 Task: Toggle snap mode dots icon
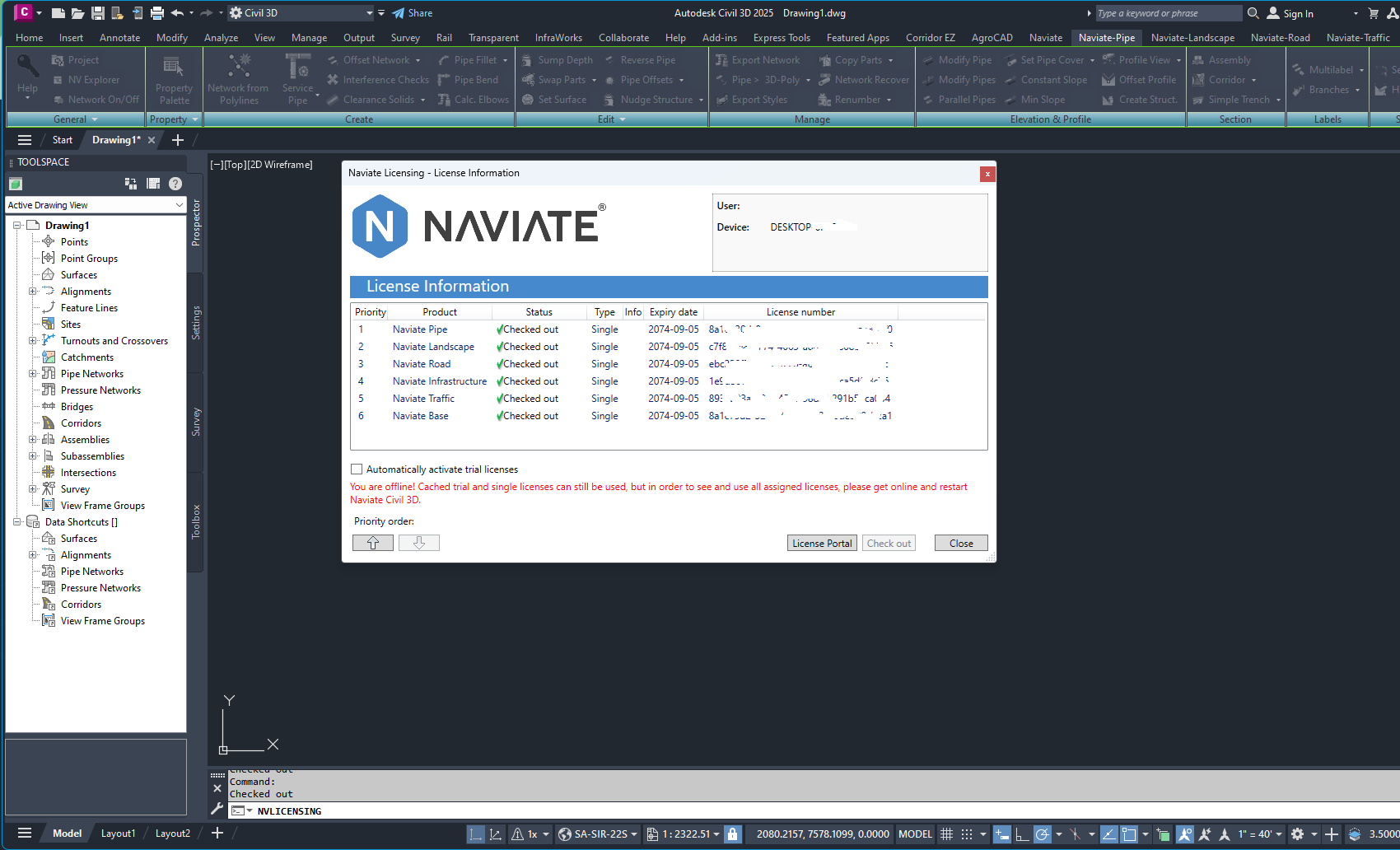click(967, 834)
